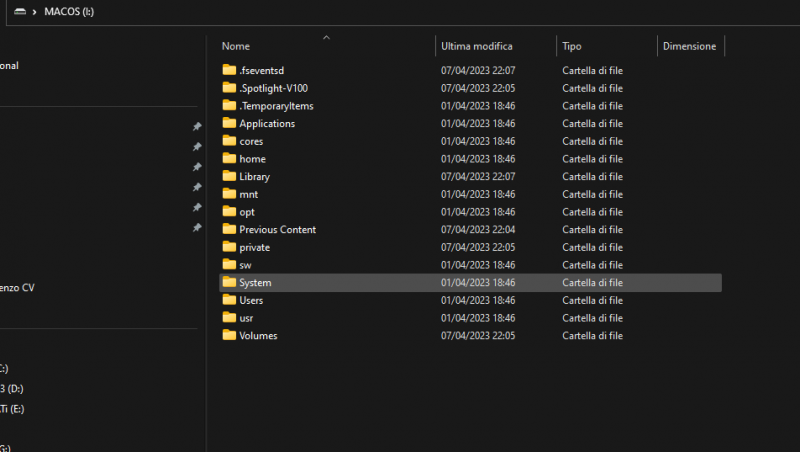Click the Volumes folder icon
The width and height of the screenshot is (800, 452).
(229, 335)
